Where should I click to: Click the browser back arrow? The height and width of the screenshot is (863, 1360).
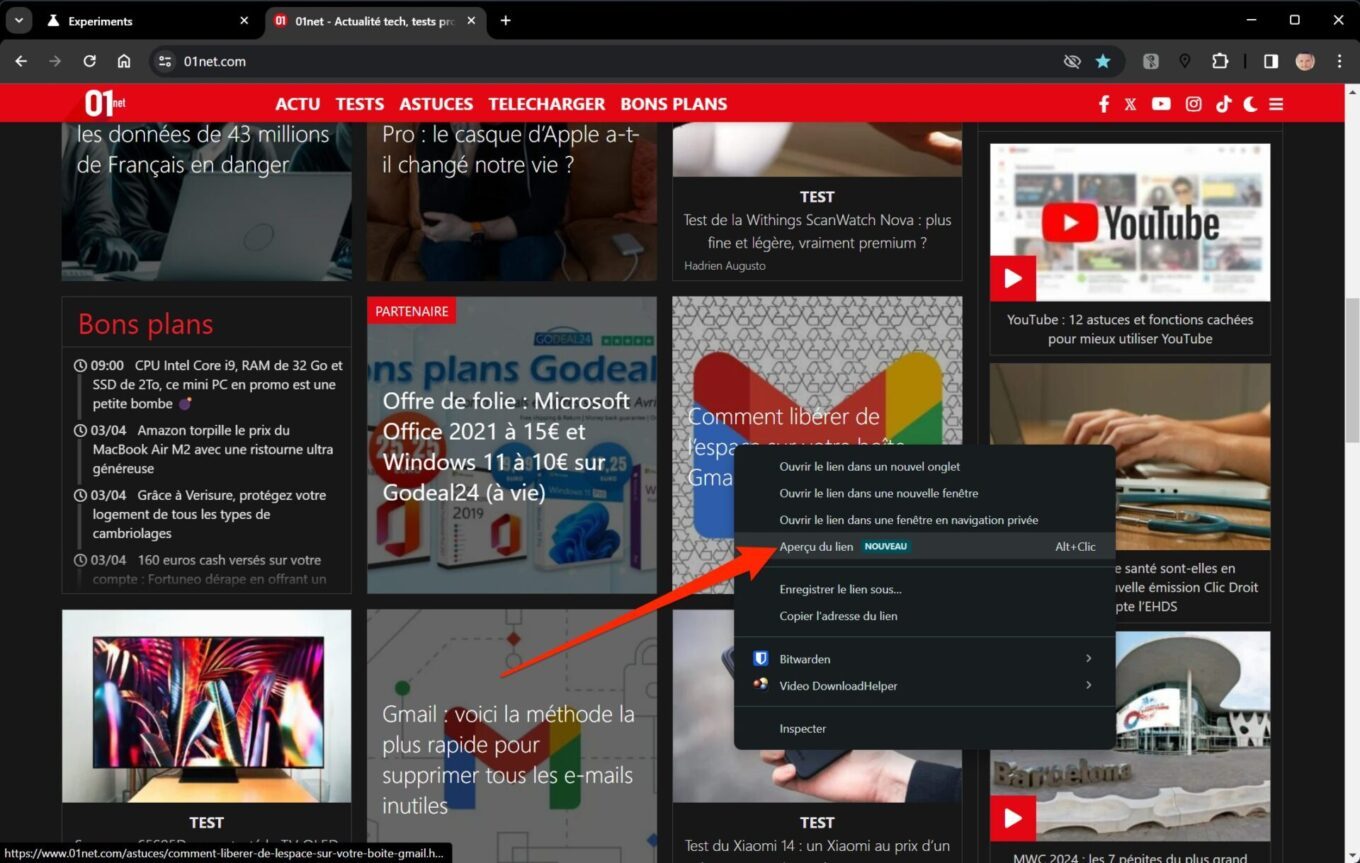[x=21, y=61]
